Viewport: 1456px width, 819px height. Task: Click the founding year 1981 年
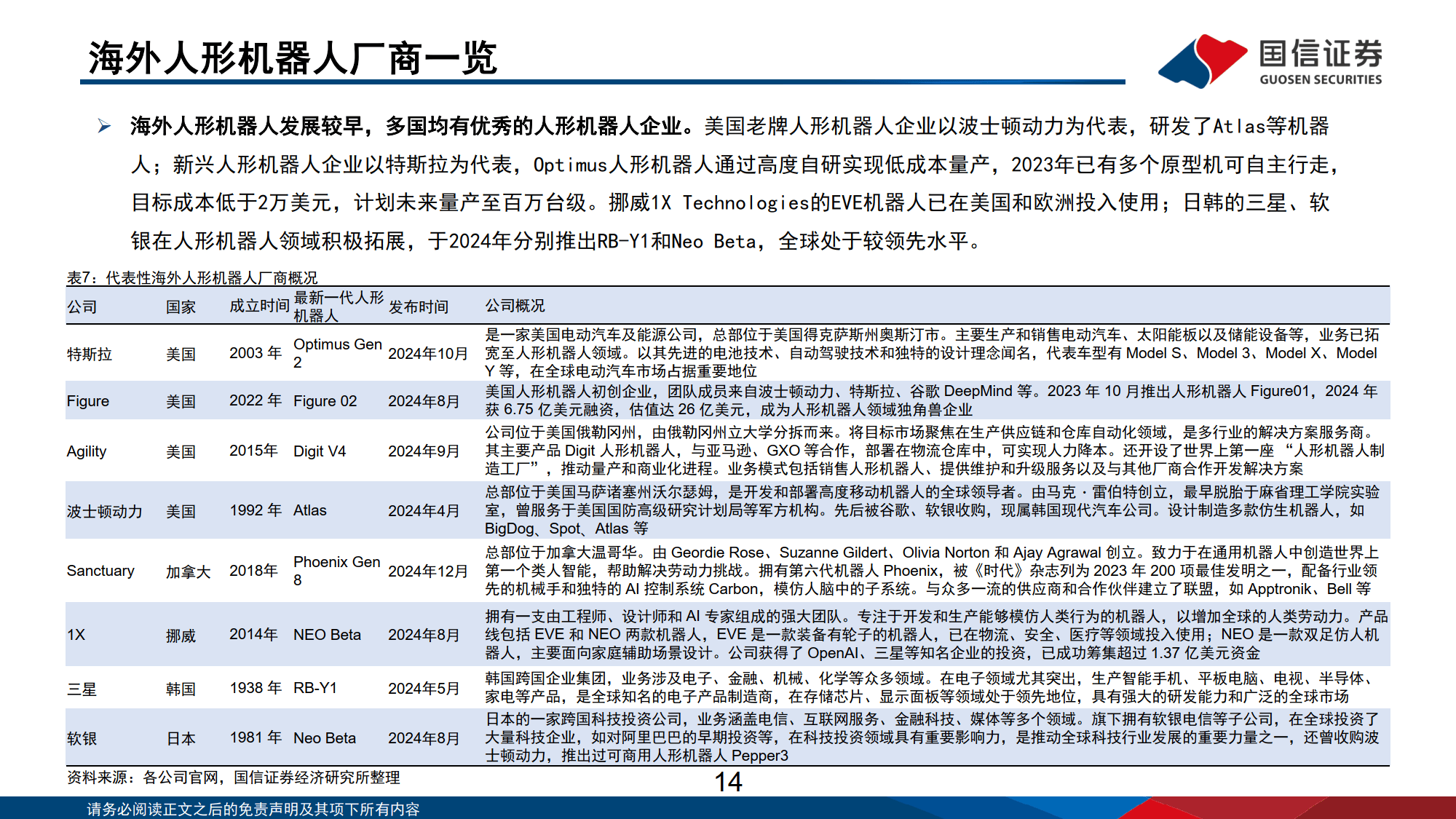coord(256,737)
